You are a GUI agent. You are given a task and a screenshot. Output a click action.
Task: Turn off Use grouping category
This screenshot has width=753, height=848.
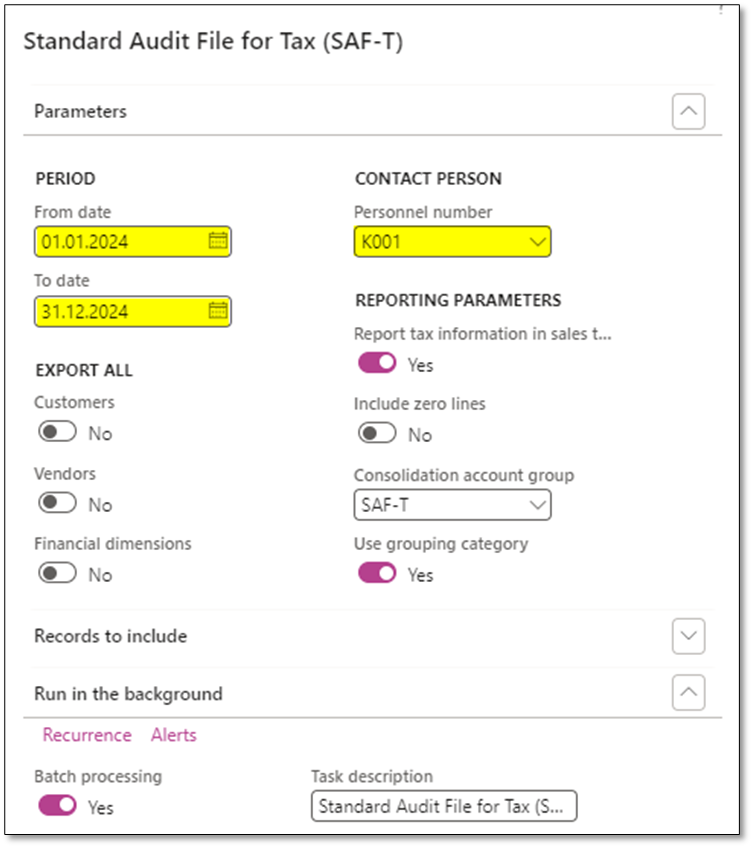point(377,574)
